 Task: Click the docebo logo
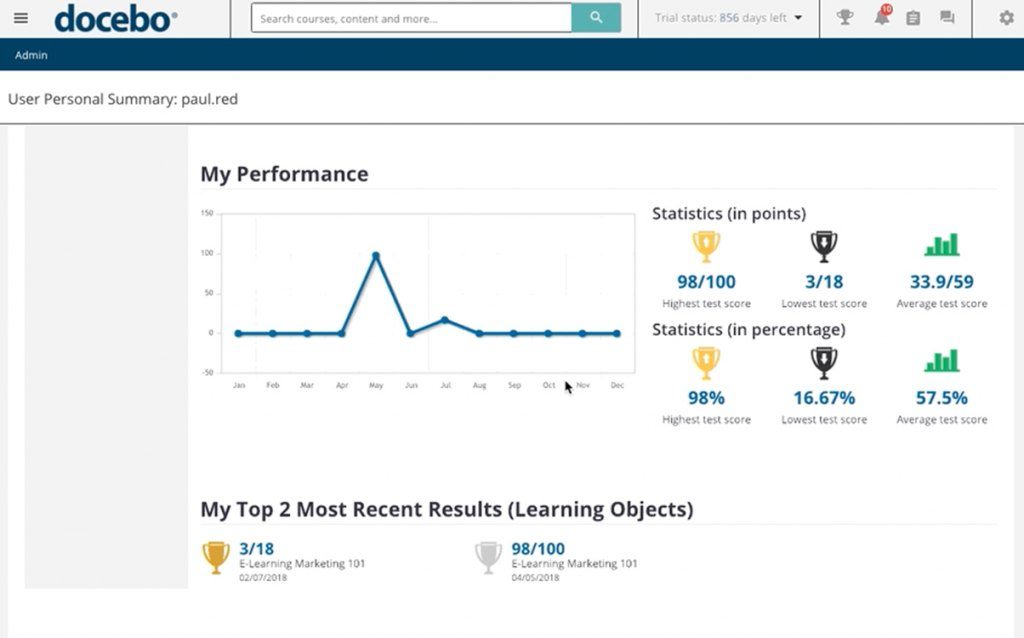[115, 18]
